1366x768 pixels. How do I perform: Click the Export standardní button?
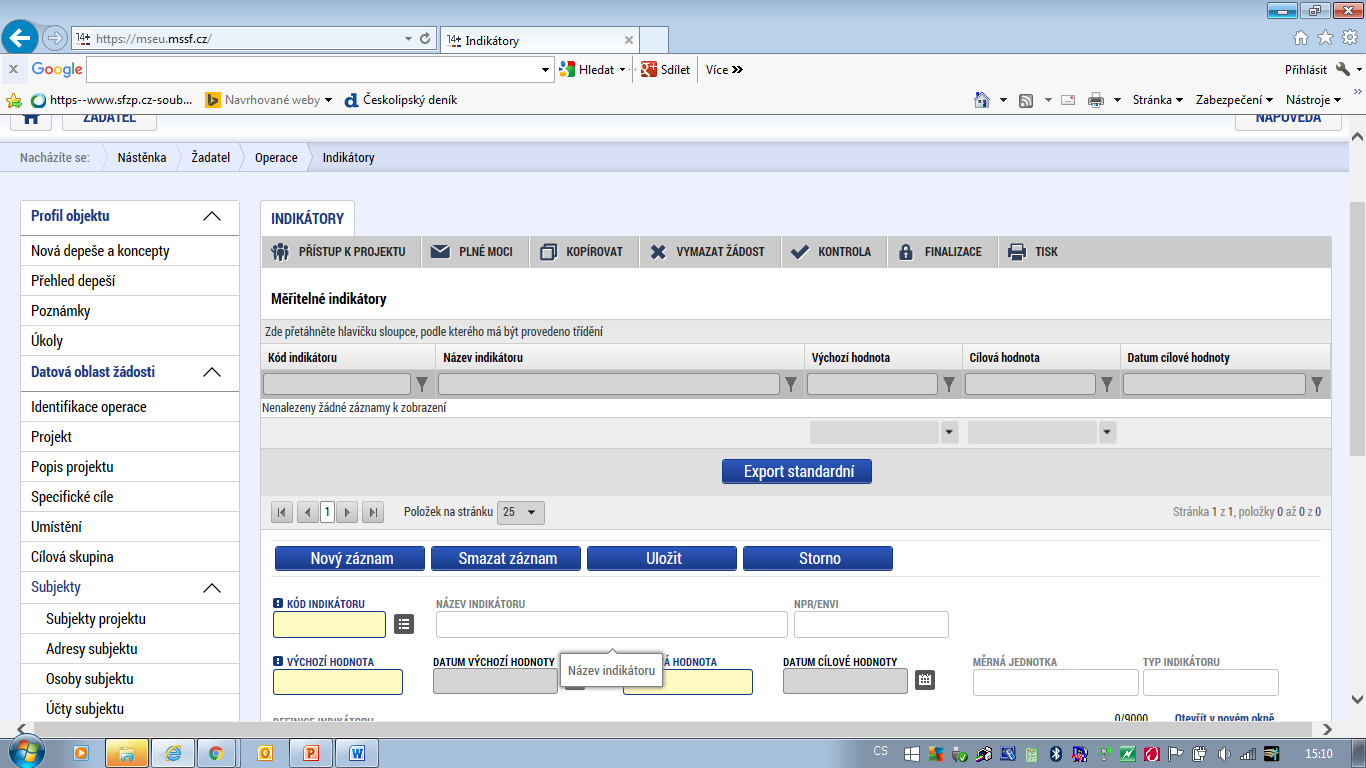point(797,471)
